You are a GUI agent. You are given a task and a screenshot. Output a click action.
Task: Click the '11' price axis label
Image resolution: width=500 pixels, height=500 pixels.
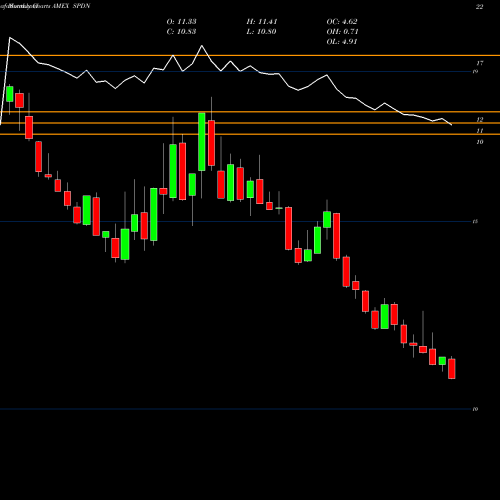[480, 131]
